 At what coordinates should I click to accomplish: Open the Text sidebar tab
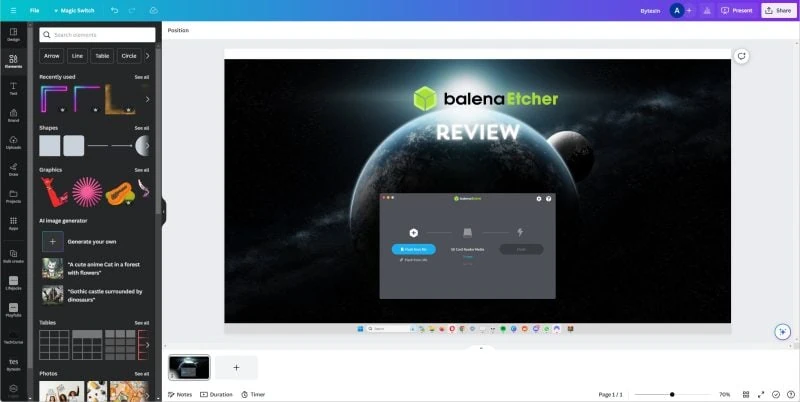click(x=13, y=89)
